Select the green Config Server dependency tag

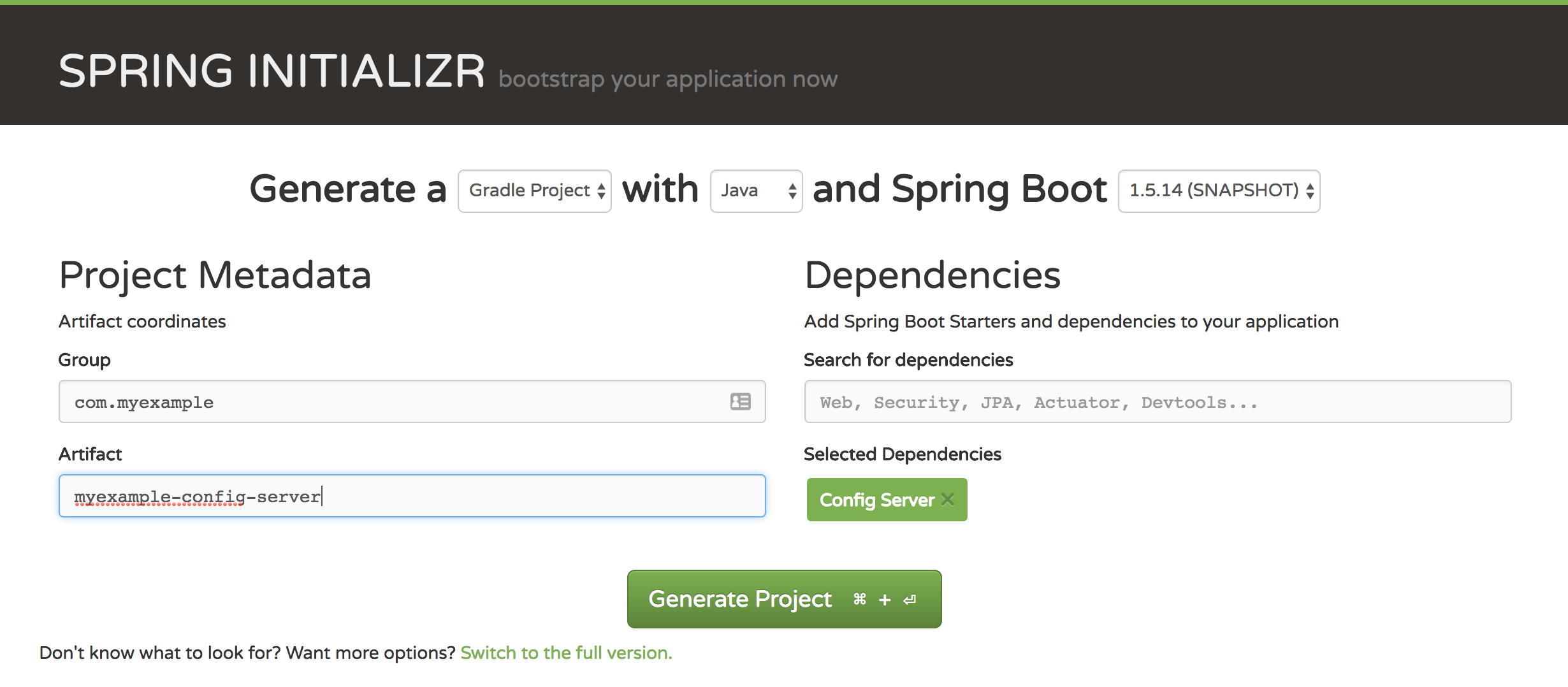[876, 500]
